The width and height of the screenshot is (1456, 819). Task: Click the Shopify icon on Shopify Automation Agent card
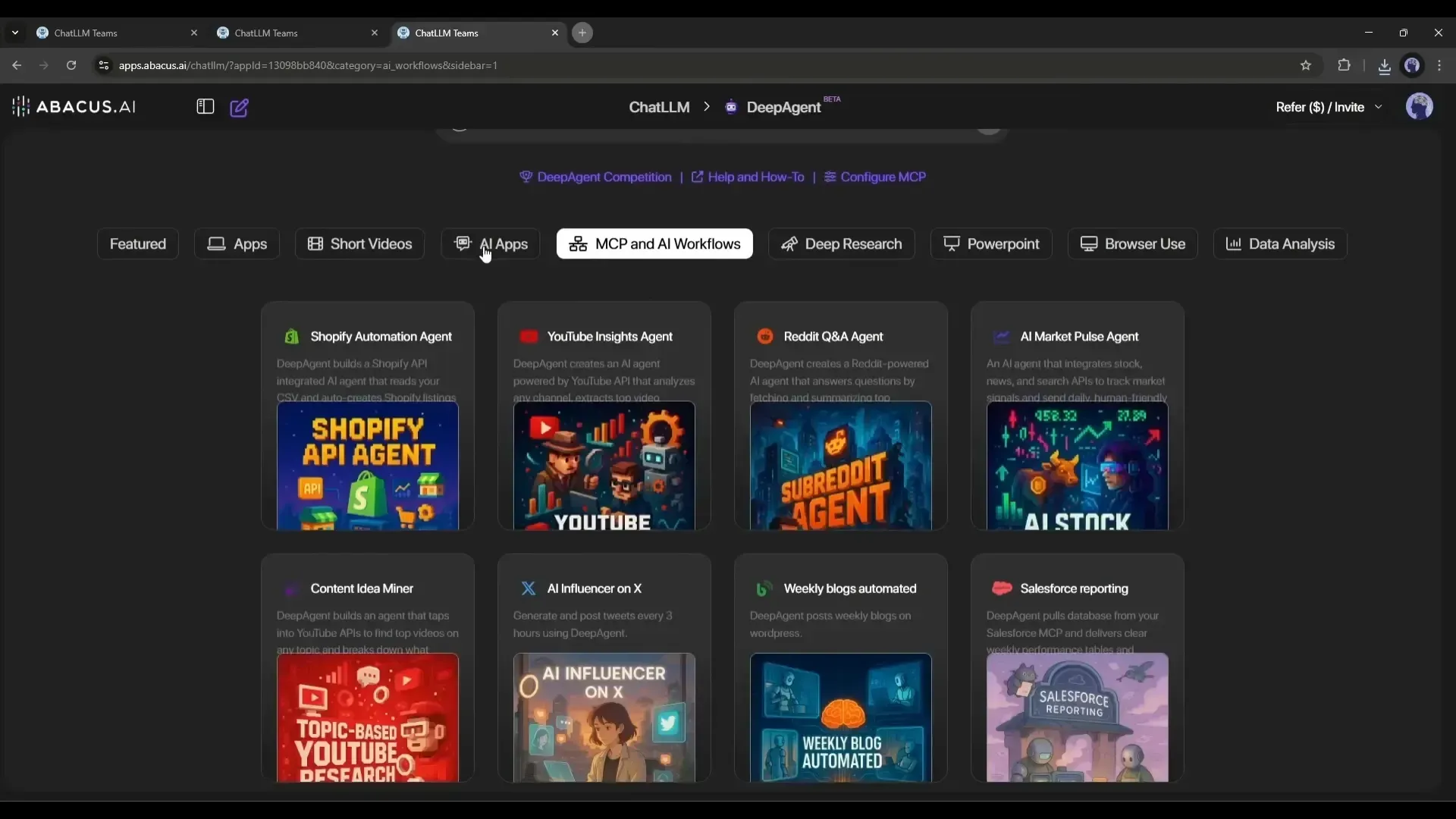pyautogui.click(x=291, y=336)
